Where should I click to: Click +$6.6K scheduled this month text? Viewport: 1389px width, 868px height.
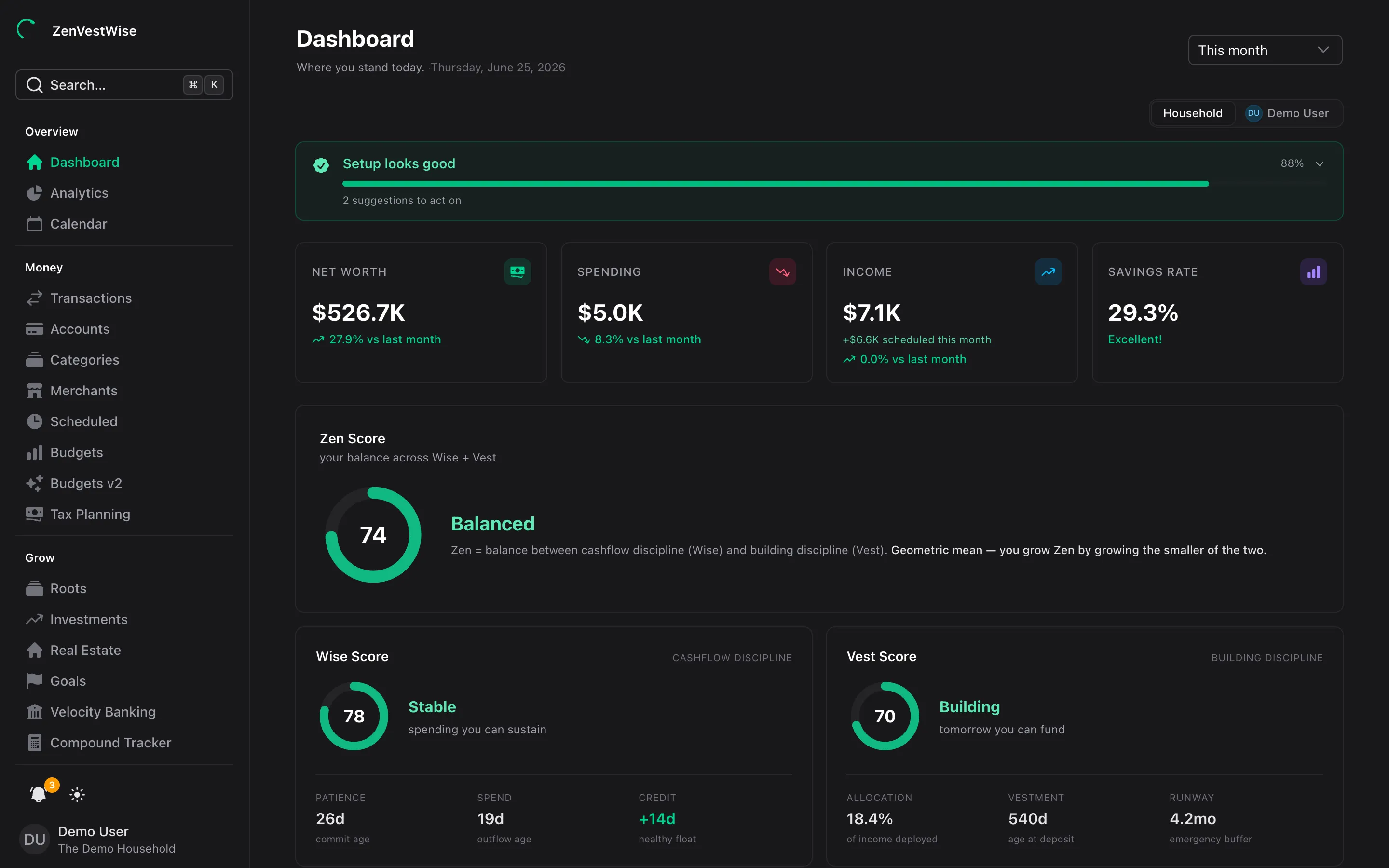(x=917, y=340)
